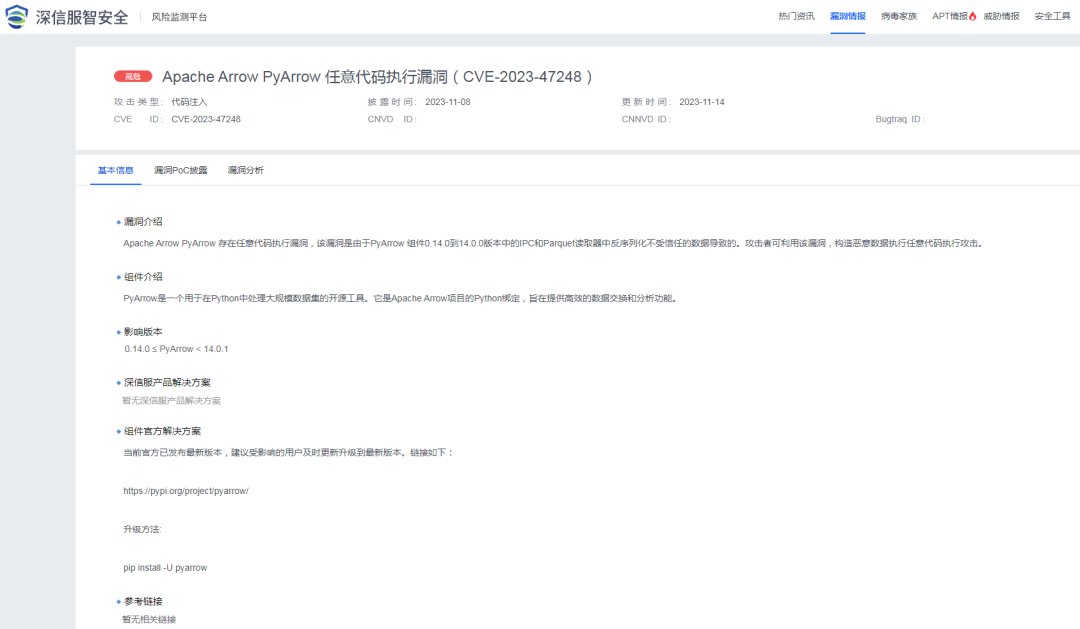Click the pip install -U pyarrow command
Viewport: 1080px width, 629px height.
[165, 568]
